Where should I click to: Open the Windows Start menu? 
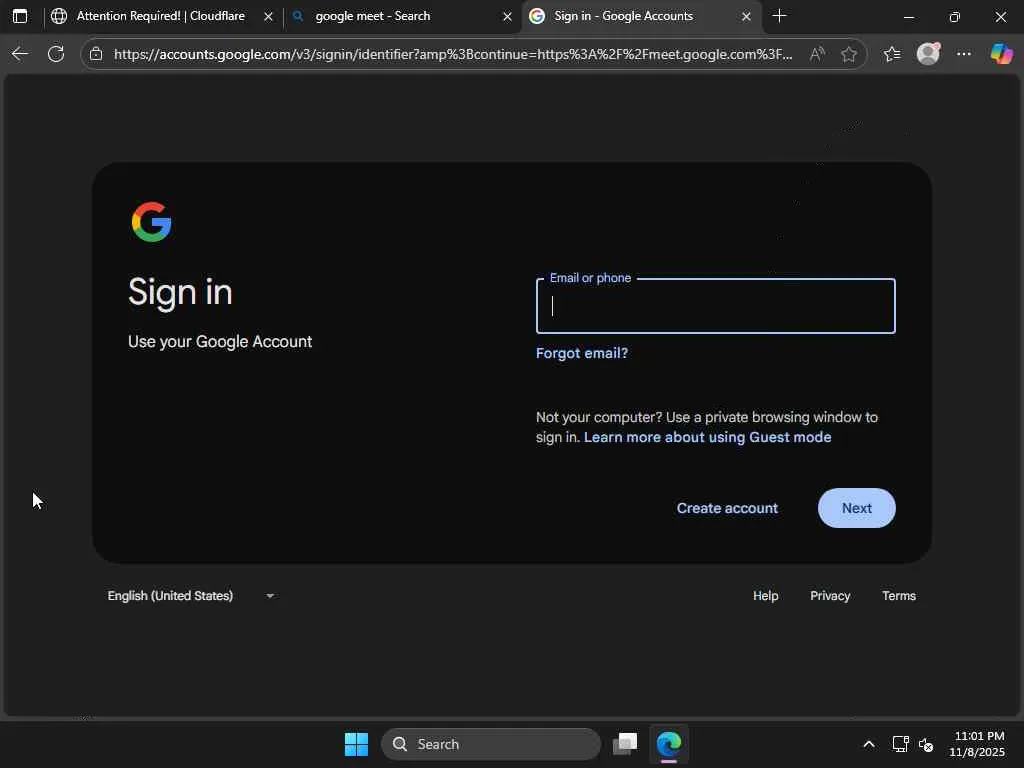pos(356,744)
